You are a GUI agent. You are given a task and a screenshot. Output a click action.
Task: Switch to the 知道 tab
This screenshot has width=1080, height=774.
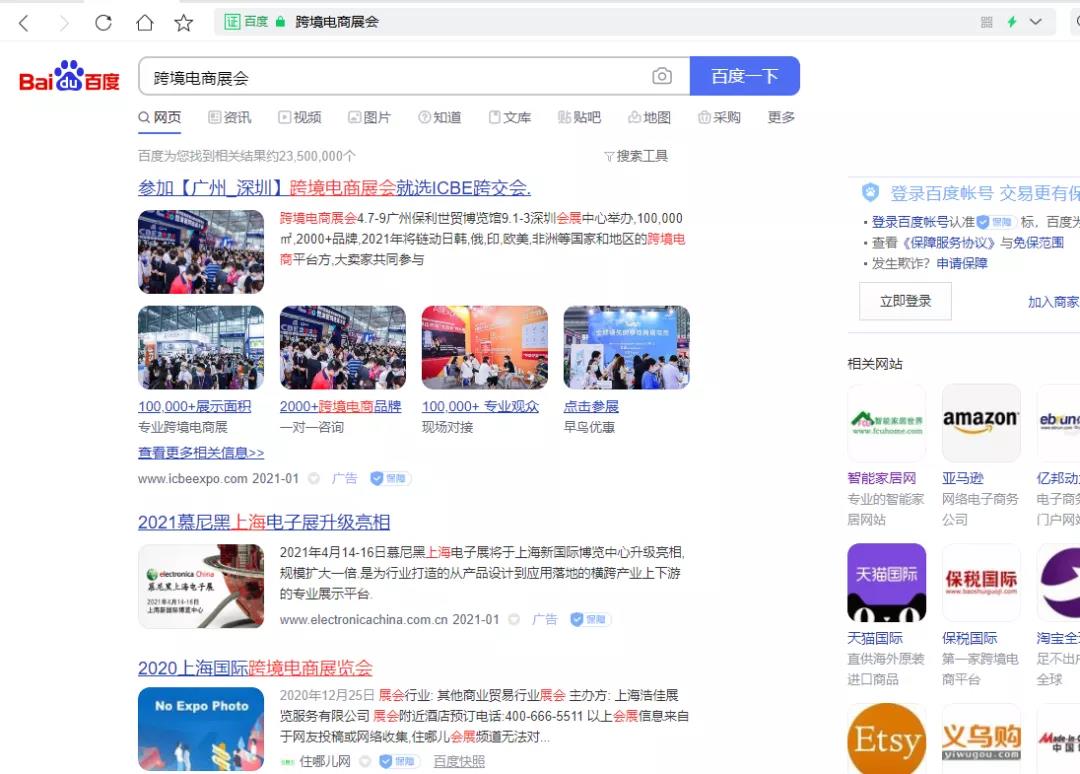click(x=439, y=118)
